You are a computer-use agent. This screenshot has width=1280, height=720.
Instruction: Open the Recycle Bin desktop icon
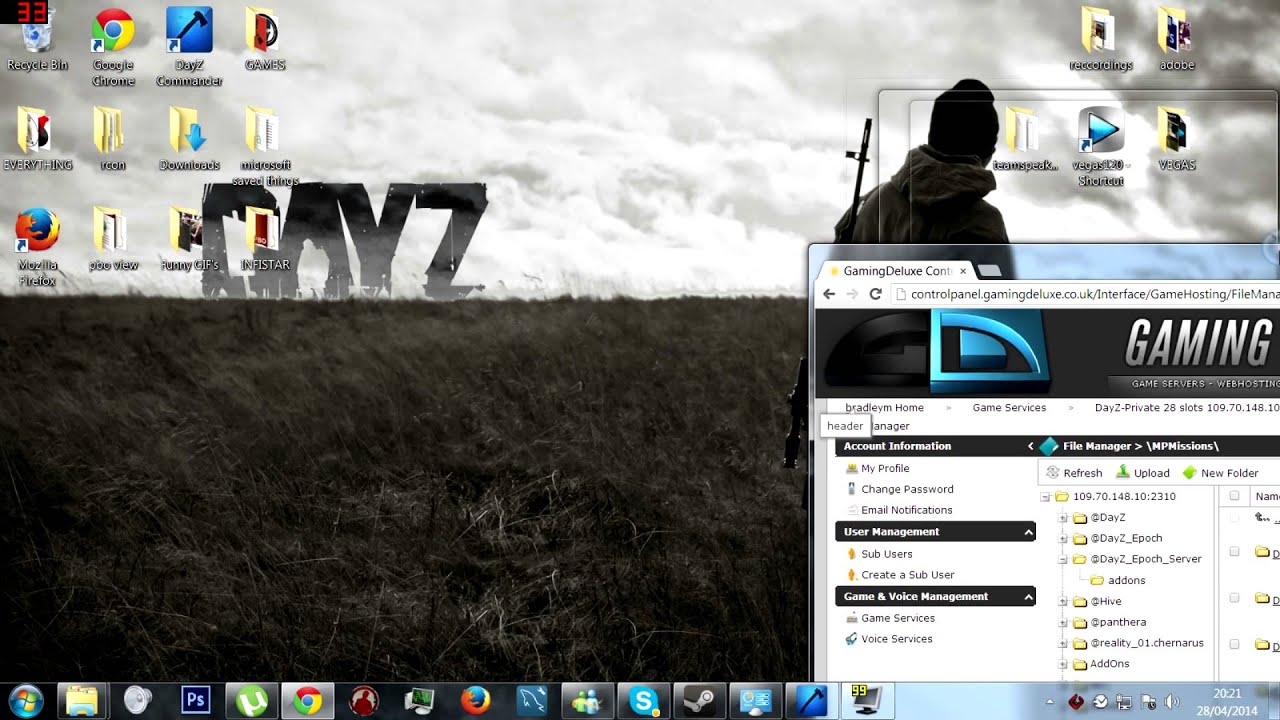[x=38, y=40]
